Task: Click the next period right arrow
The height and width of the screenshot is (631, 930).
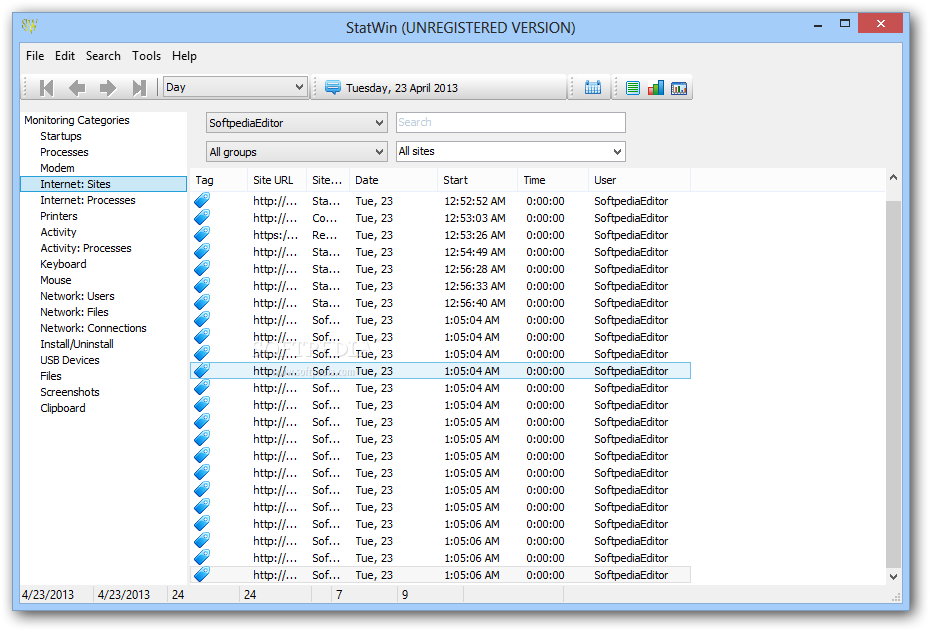Action: click(108, 88)
